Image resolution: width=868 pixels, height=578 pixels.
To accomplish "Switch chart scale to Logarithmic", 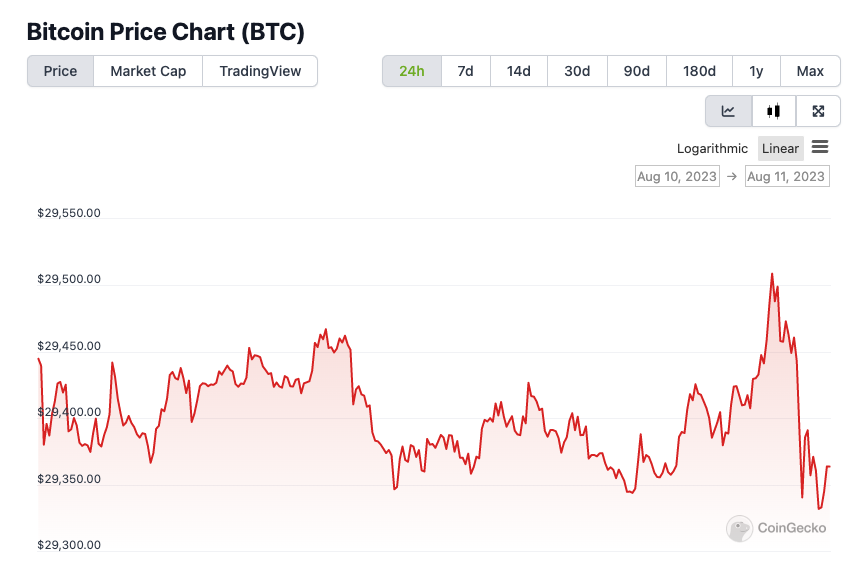I will click(712, 149).
